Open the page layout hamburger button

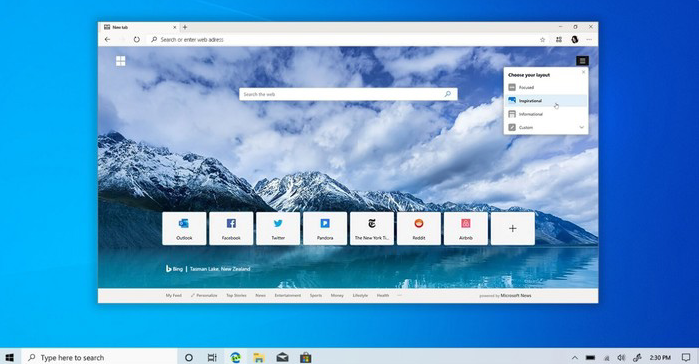(x=582, y=61)
